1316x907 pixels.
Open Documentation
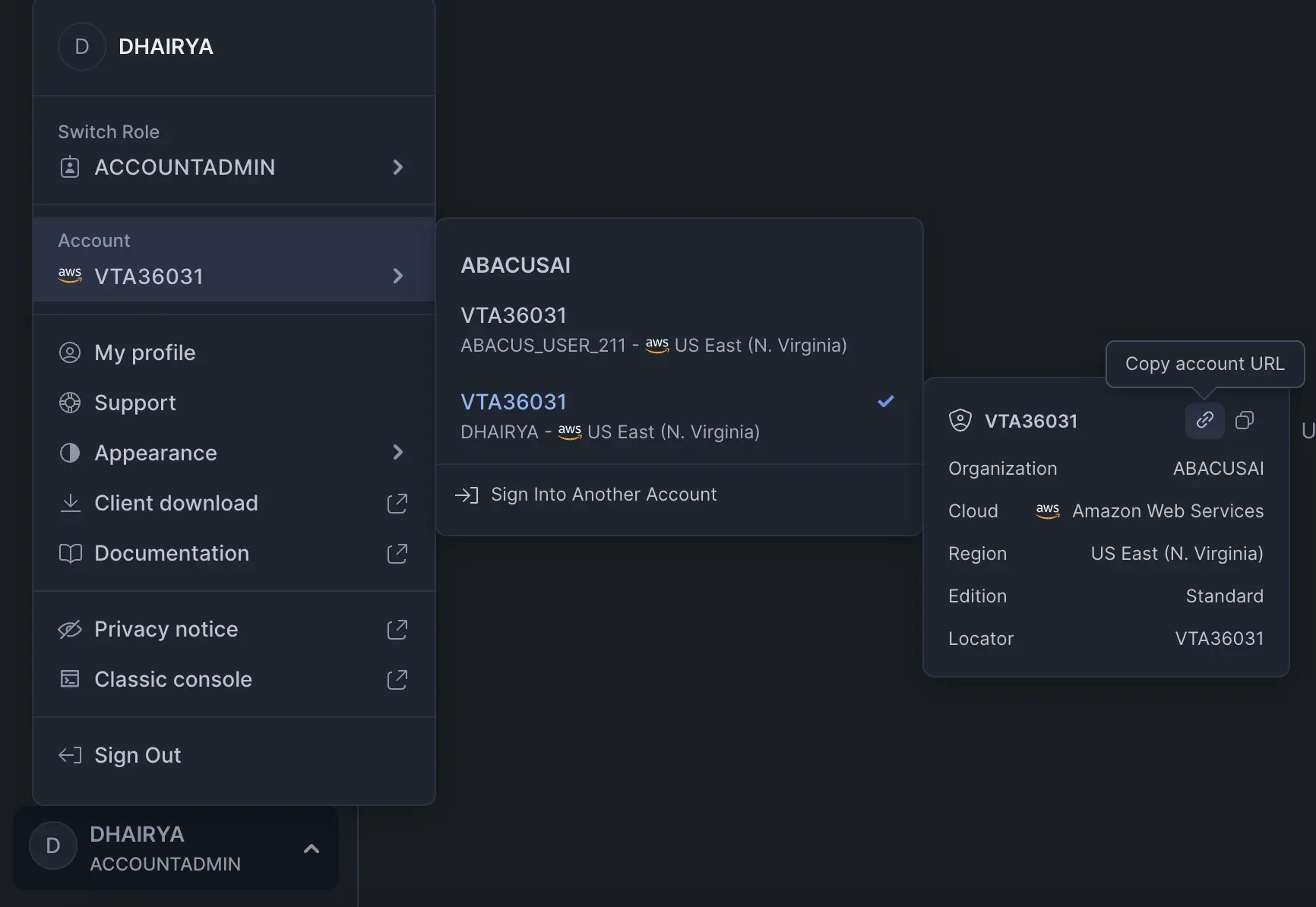pos(172,553)
